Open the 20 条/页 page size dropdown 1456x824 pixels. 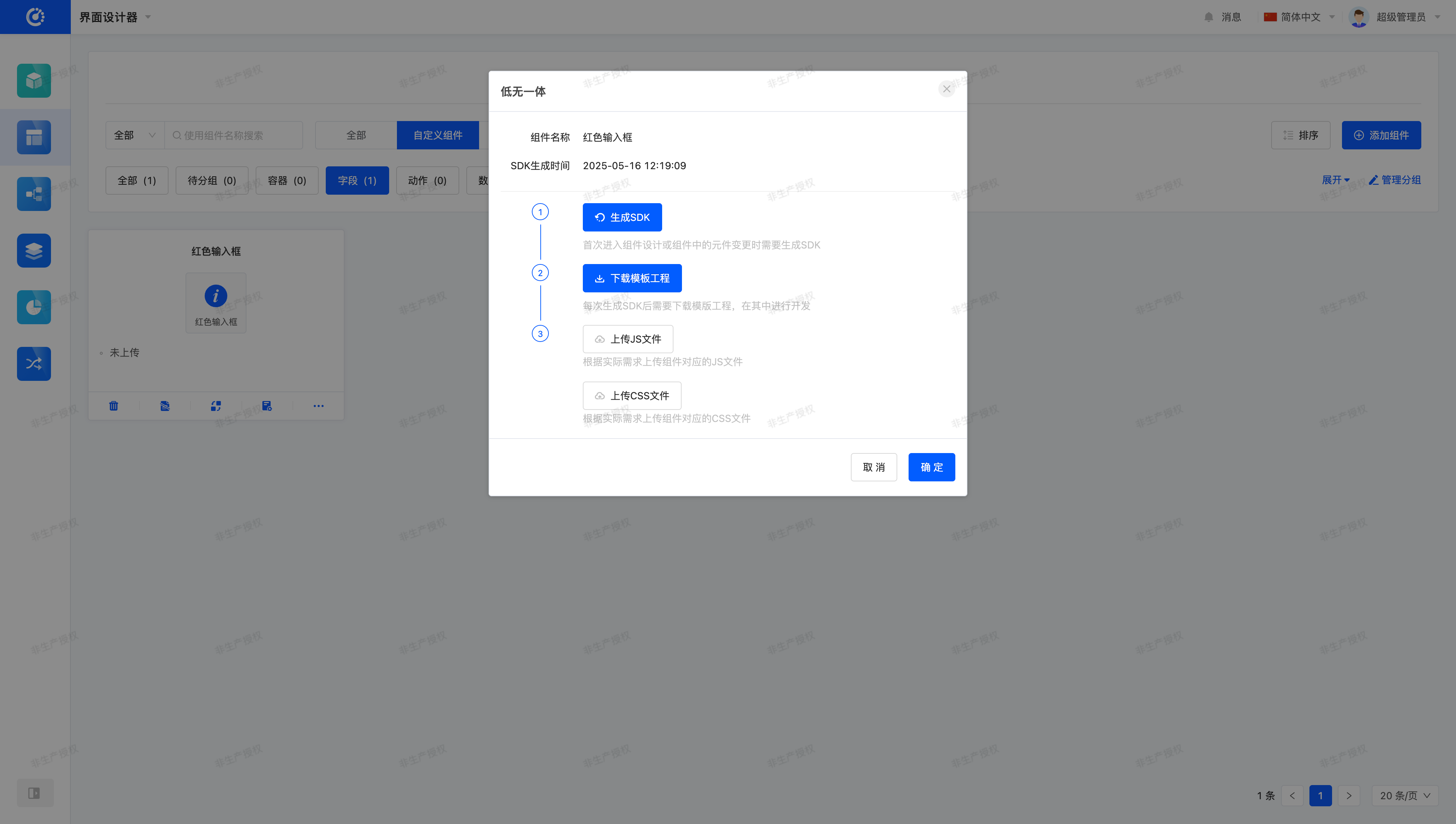point(1405,796)
